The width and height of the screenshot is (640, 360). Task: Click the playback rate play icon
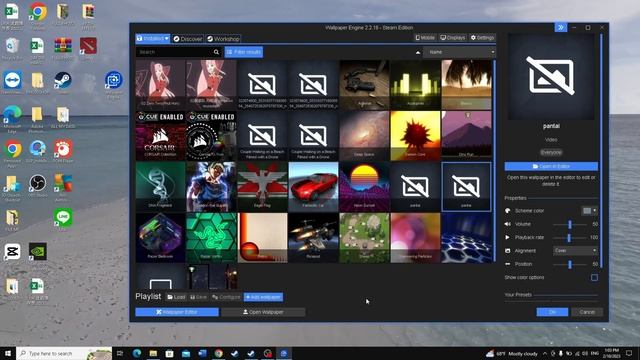click(507, 237)
